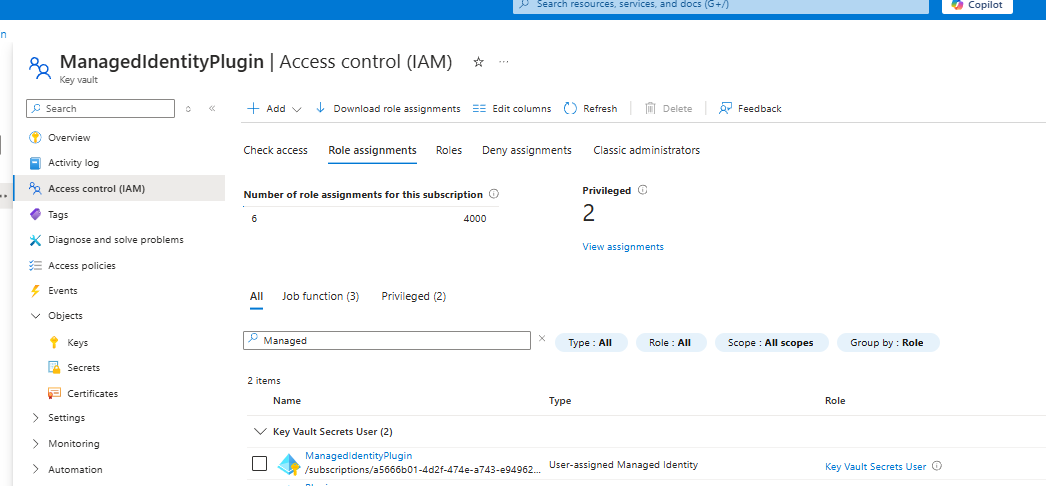Click the Overview key icon
Screen dimensions: 1046x486
click(35, 137)
